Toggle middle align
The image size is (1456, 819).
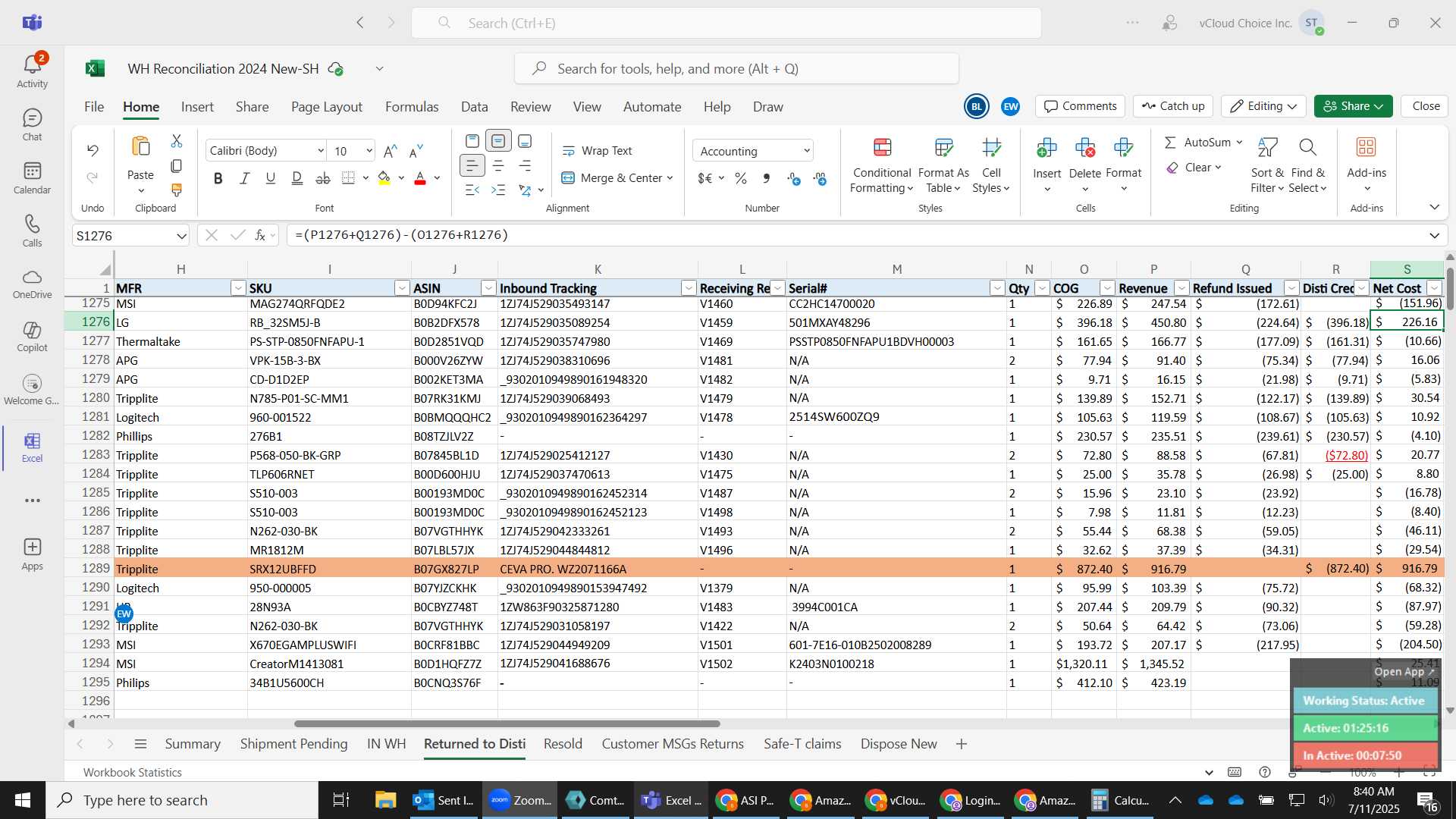498,141
